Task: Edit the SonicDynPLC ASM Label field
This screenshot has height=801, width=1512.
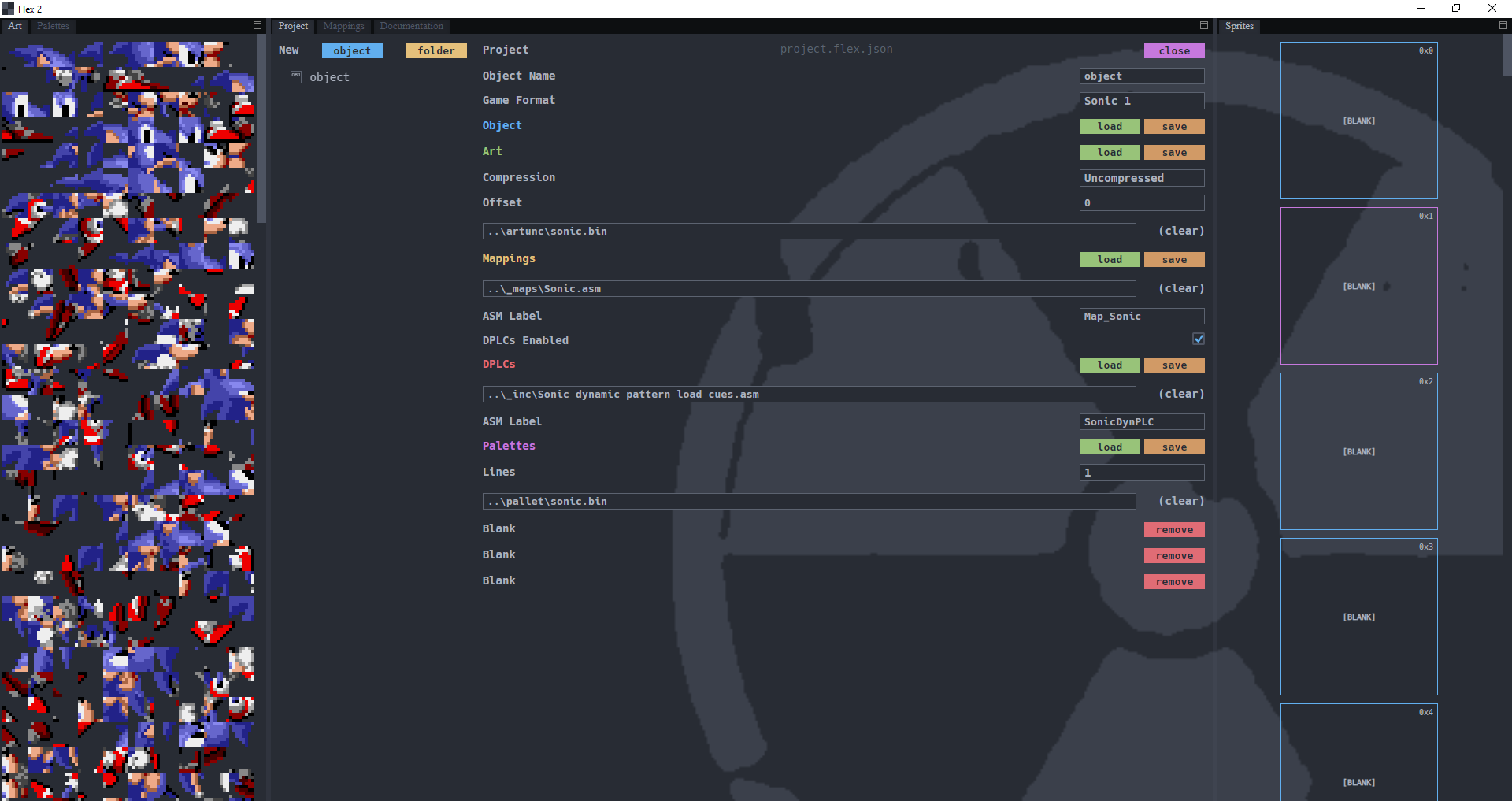Action: point(1142,422)
